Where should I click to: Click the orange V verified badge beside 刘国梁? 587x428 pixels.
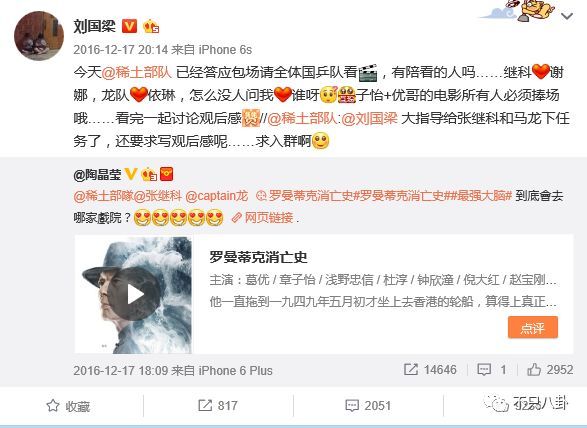[130, 26]
